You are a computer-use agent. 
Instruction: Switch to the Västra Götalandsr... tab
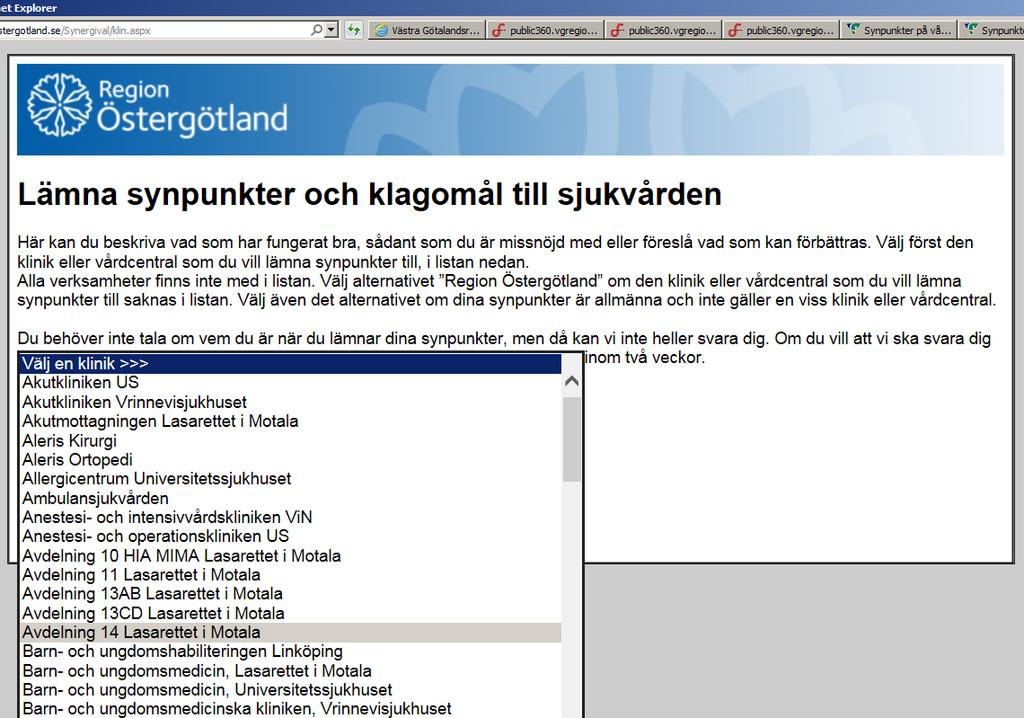pyautogui.click(x=427, y=30)
